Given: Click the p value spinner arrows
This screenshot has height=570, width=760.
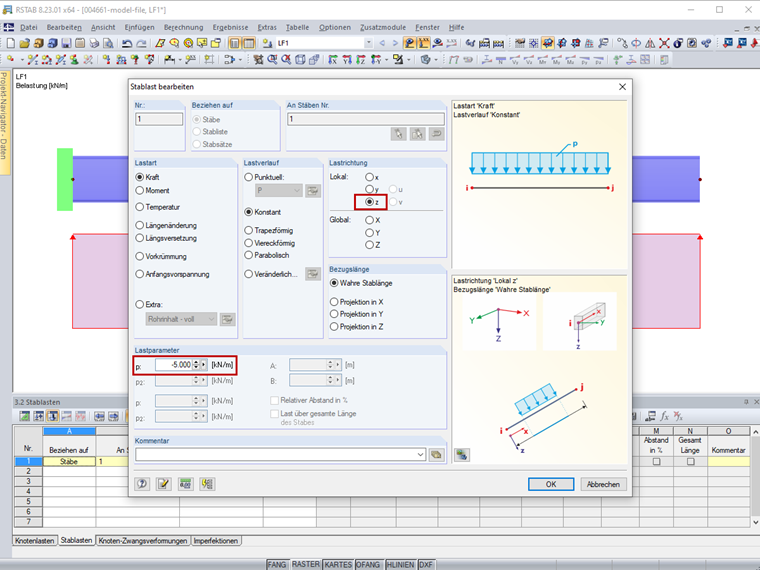Looking at the screenshot, I should point(196,364).
